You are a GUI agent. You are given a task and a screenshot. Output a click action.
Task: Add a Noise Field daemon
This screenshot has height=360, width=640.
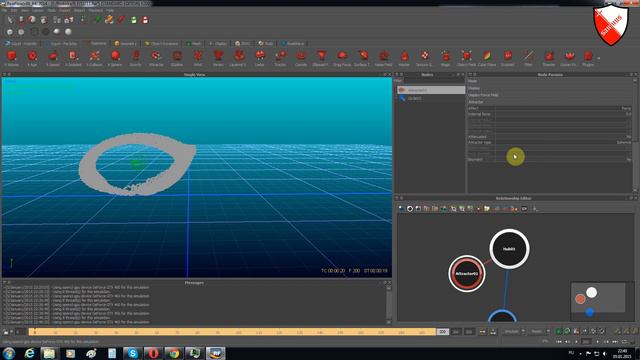[x=383, y=58]
